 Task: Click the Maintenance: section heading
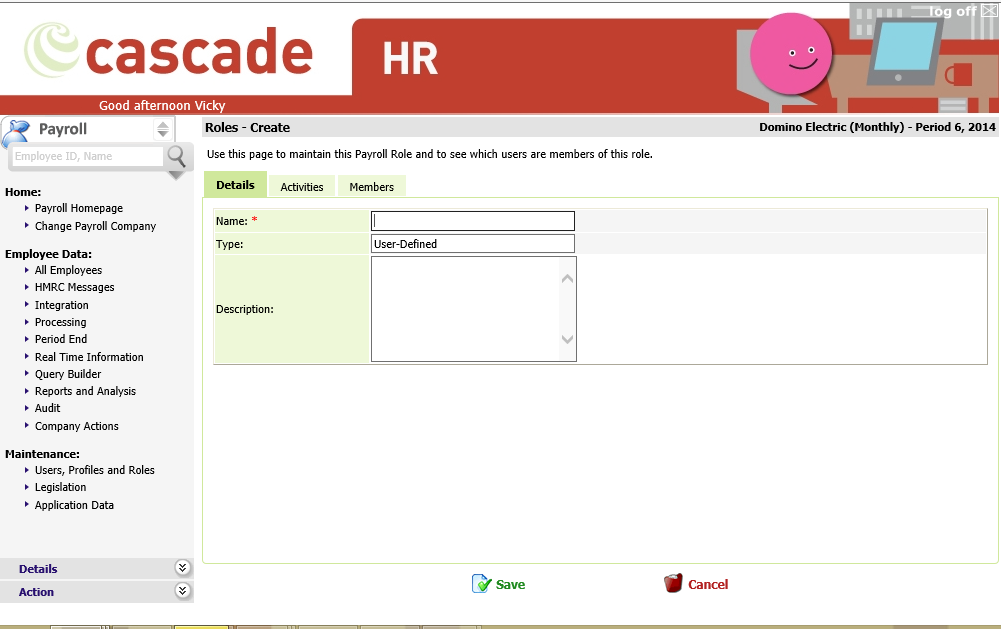(42, 454)
